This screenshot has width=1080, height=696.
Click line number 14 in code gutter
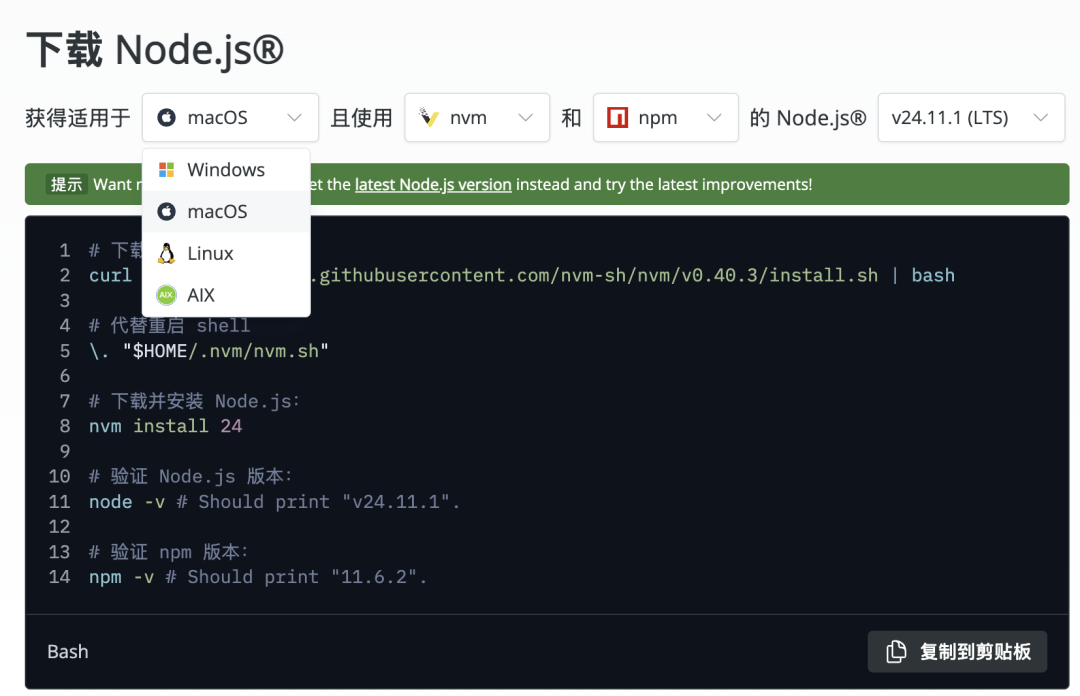click(59, 577)
